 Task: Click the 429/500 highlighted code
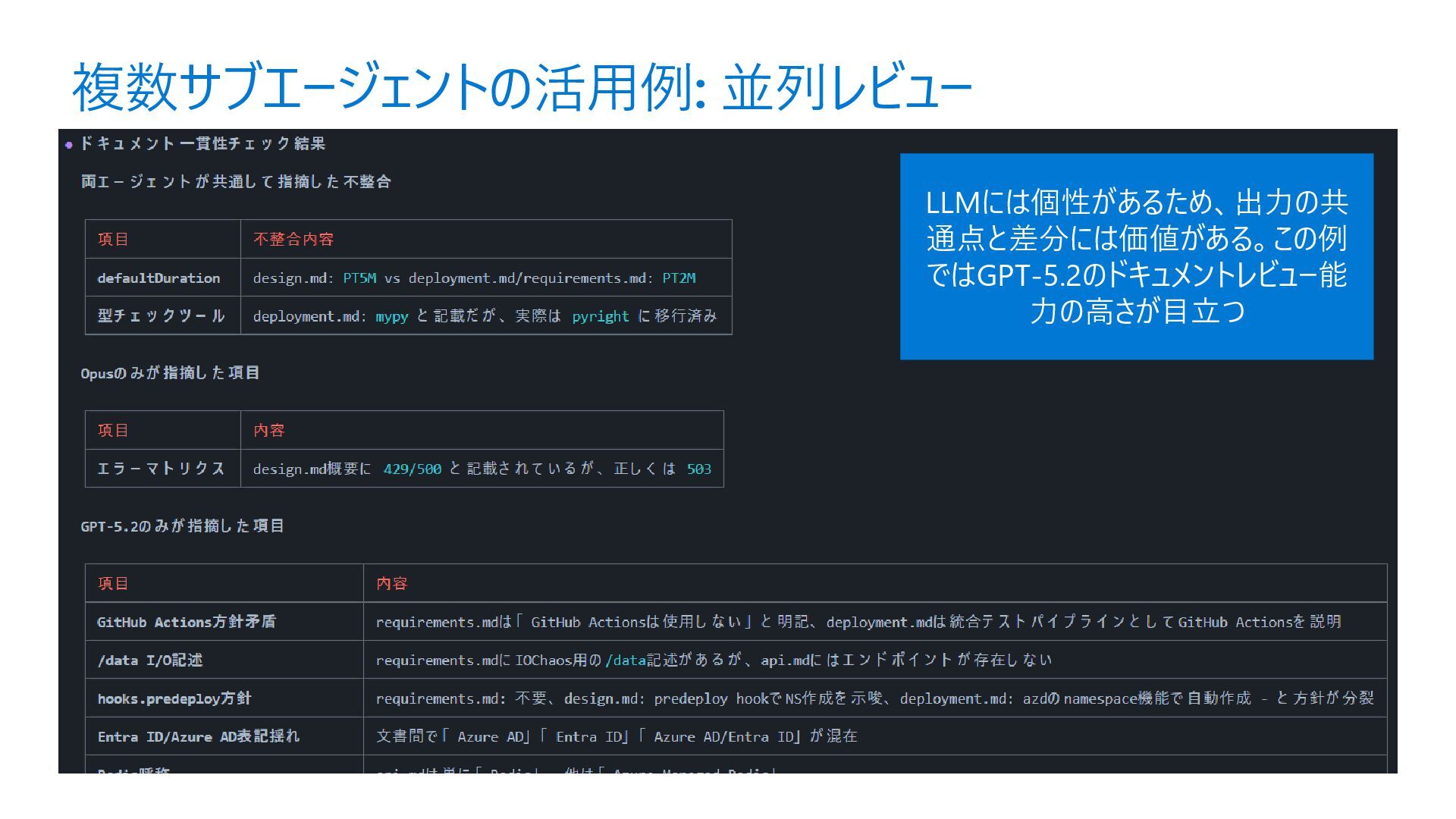click(412, 469)
